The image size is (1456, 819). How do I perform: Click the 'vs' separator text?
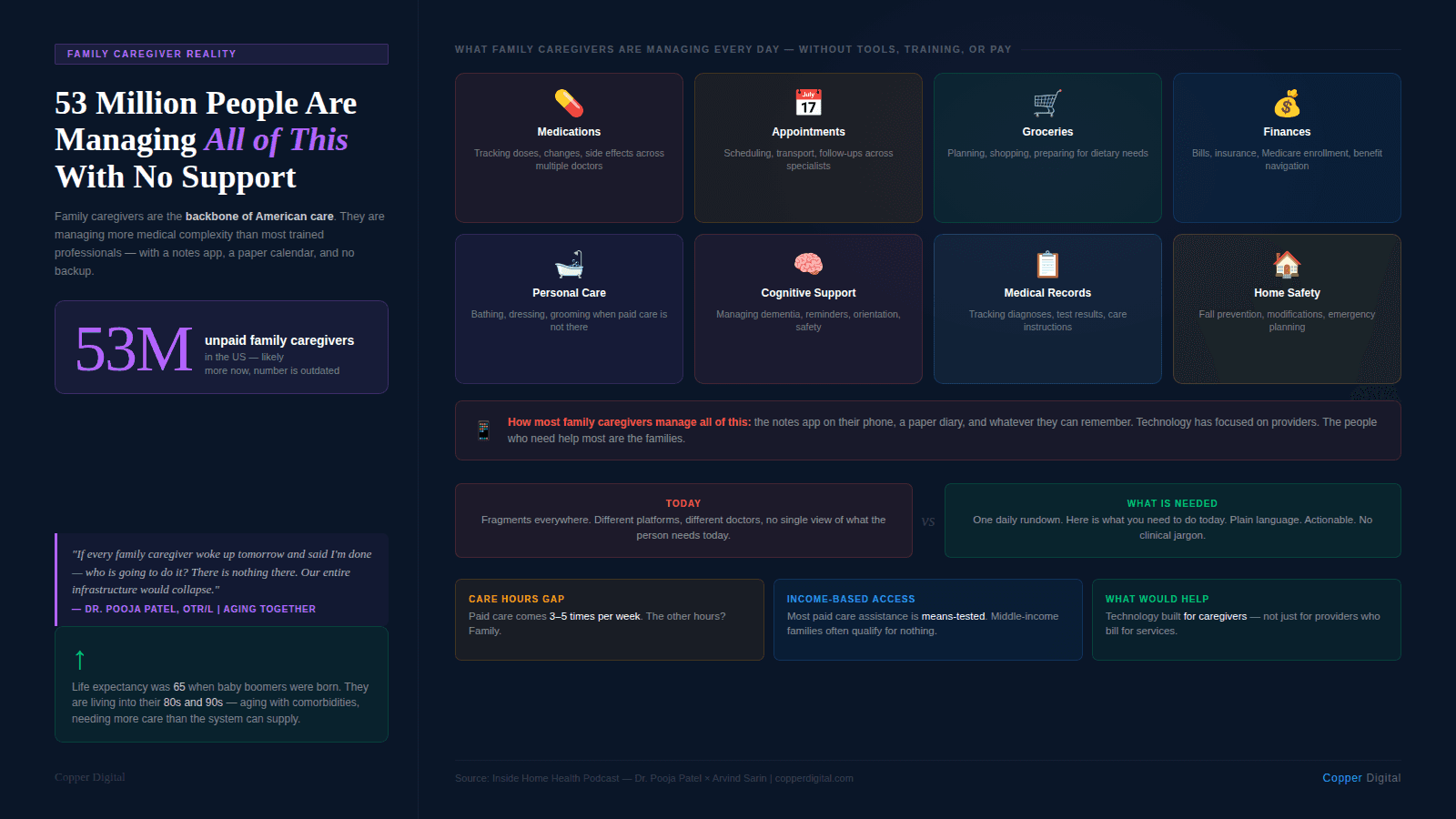tap(928, 521)
